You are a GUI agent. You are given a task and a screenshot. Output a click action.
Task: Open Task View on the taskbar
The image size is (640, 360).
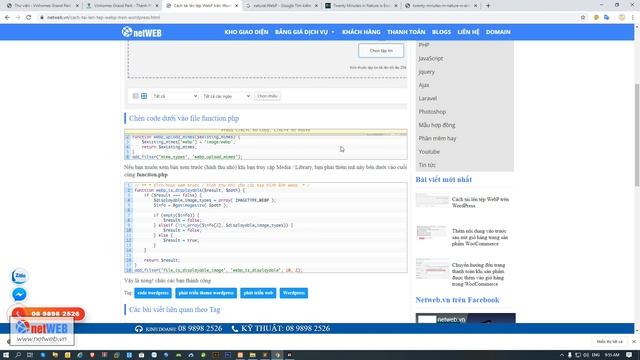tap(30, 355)
